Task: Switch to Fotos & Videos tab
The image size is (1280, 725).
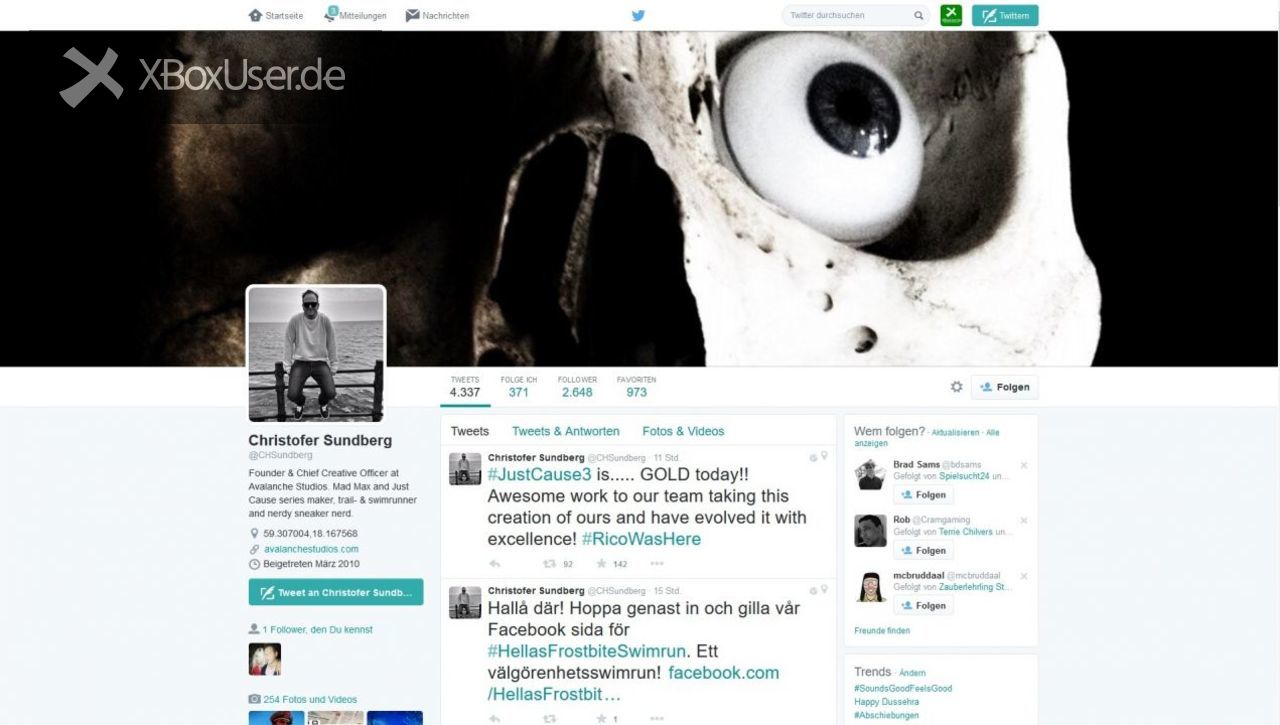Action: click(683, 431)
